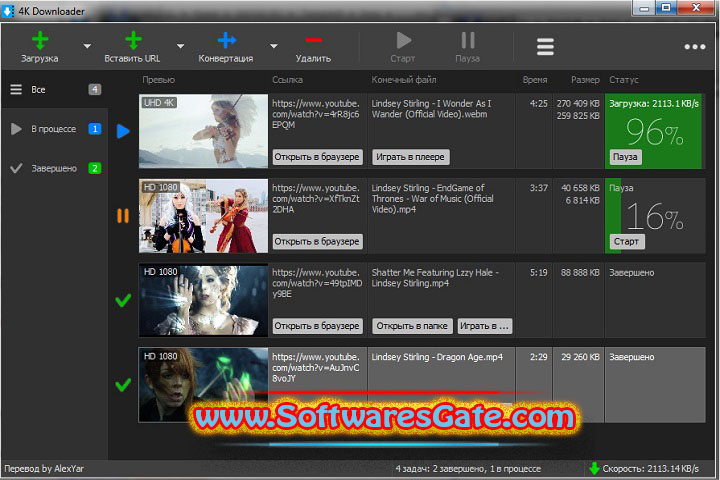Click the Превью column header
Image resolution: width=720 pixels, height=480 pixels.
click(158, 80)
